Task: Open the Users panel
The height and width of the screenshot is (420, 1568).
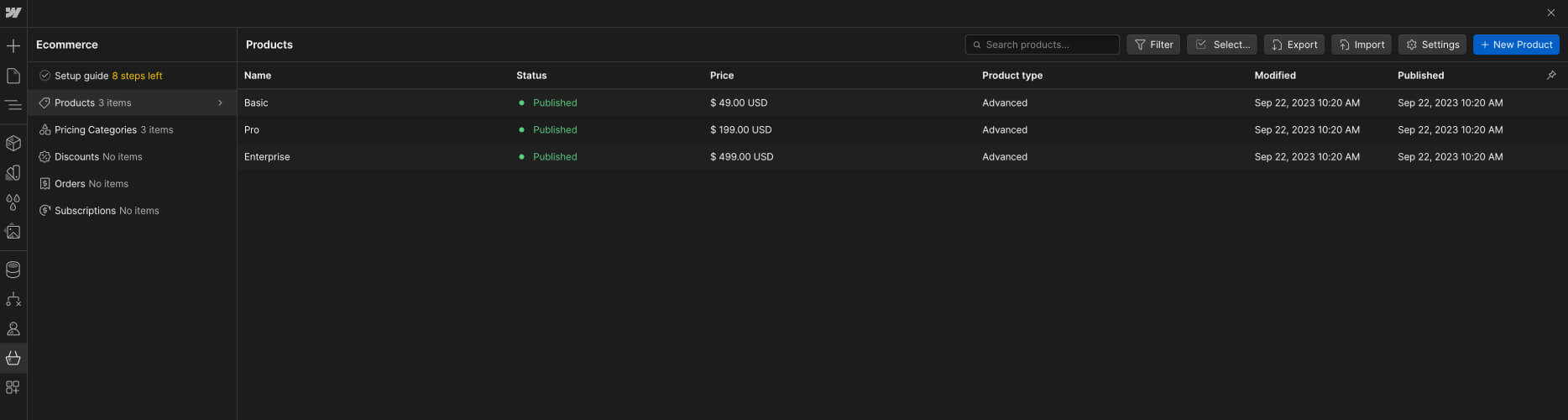Action: pyautogui.click(x=13, y=328)
